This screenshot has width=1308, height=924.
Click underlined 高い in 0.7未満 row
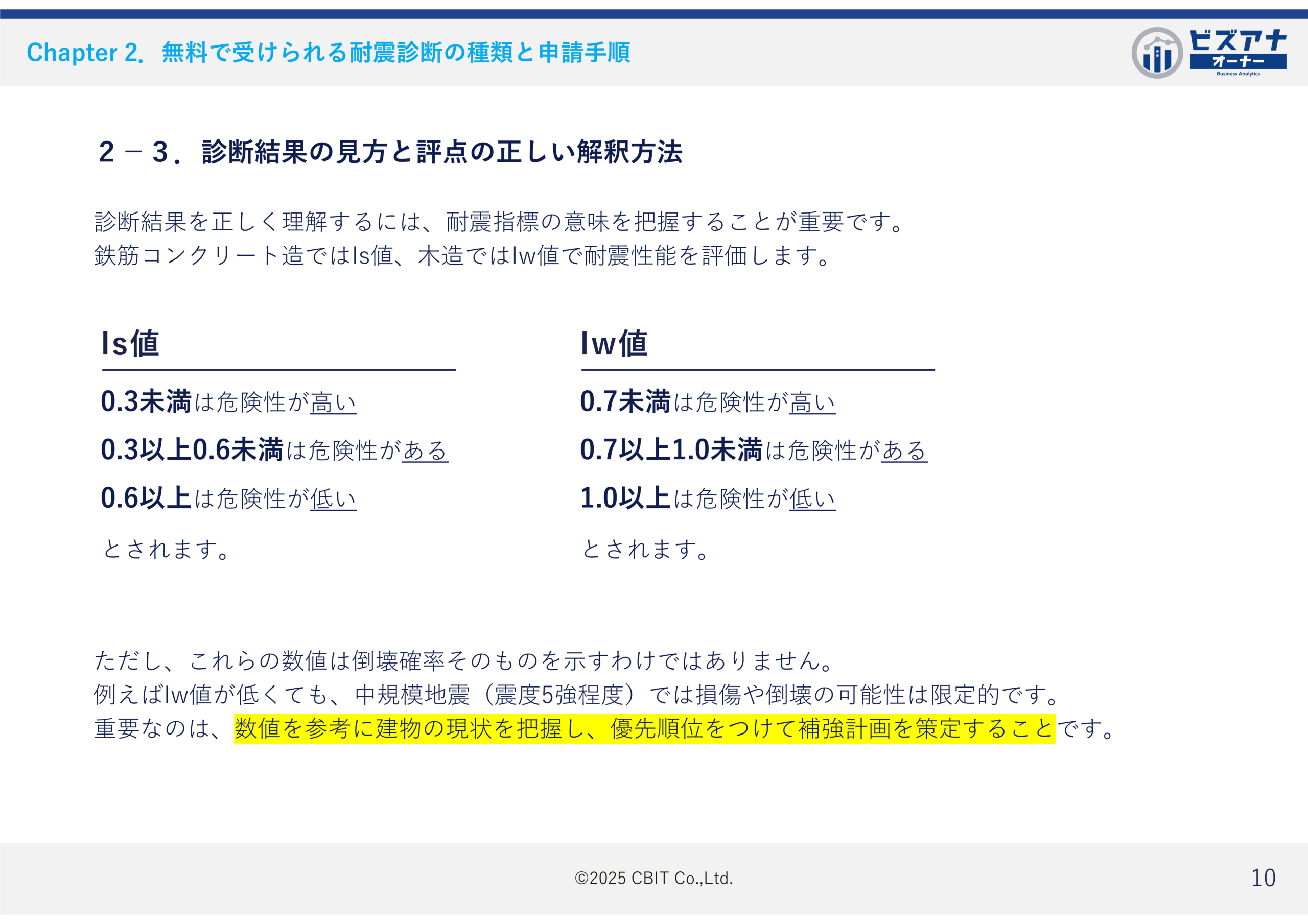812,403
